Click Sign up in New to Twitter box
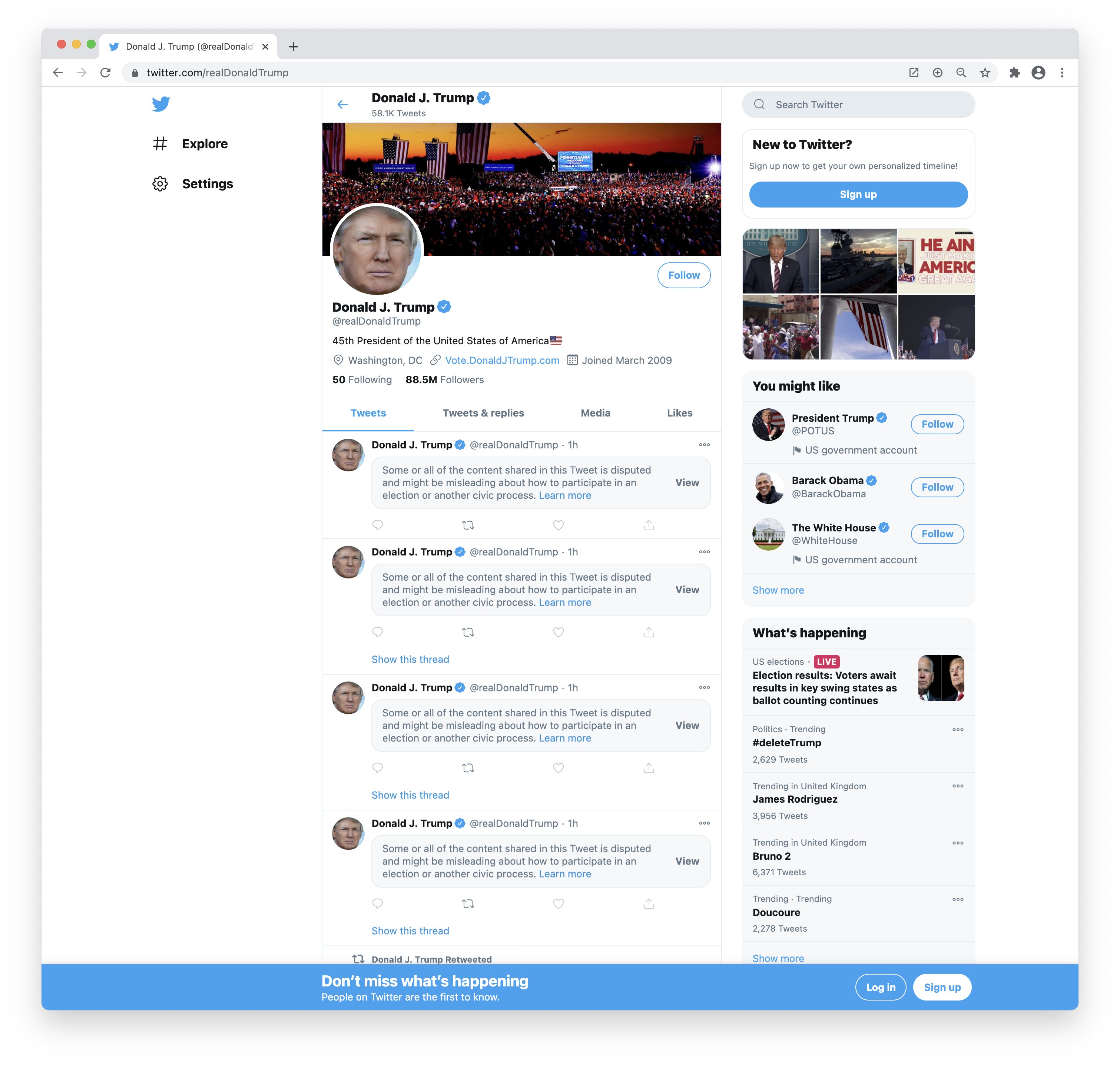Viewport: 1120px width, 1065px height. pyautogui.click(x=858, y=195)
